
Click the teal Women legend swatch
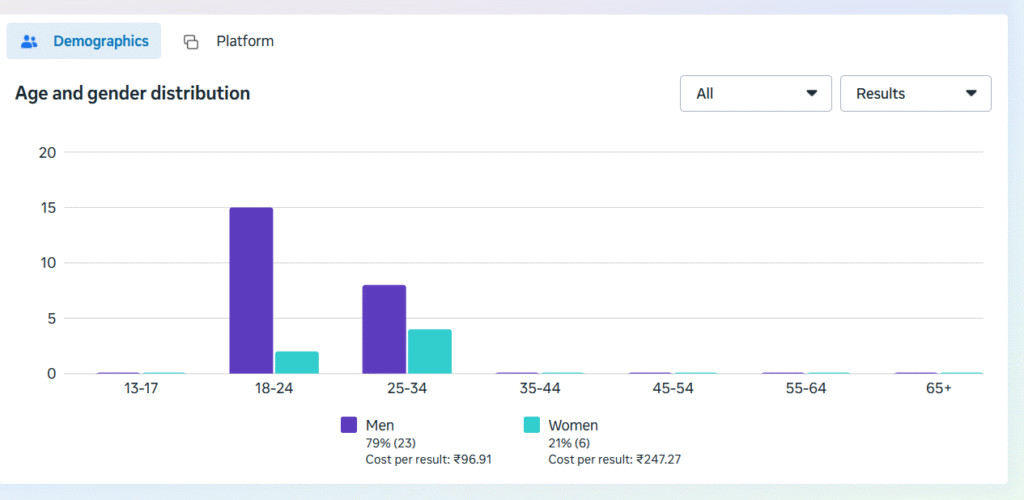click(532, 425)
